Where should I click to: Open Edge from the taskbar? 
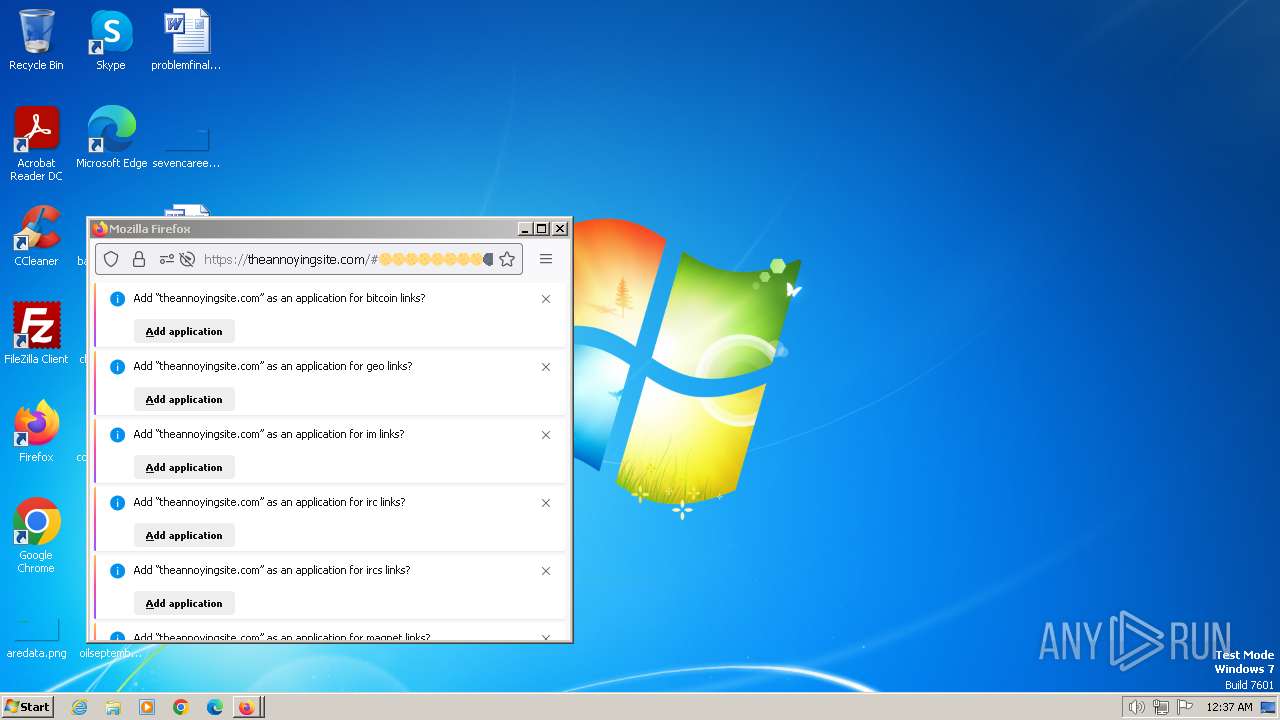tap(215, 707)
